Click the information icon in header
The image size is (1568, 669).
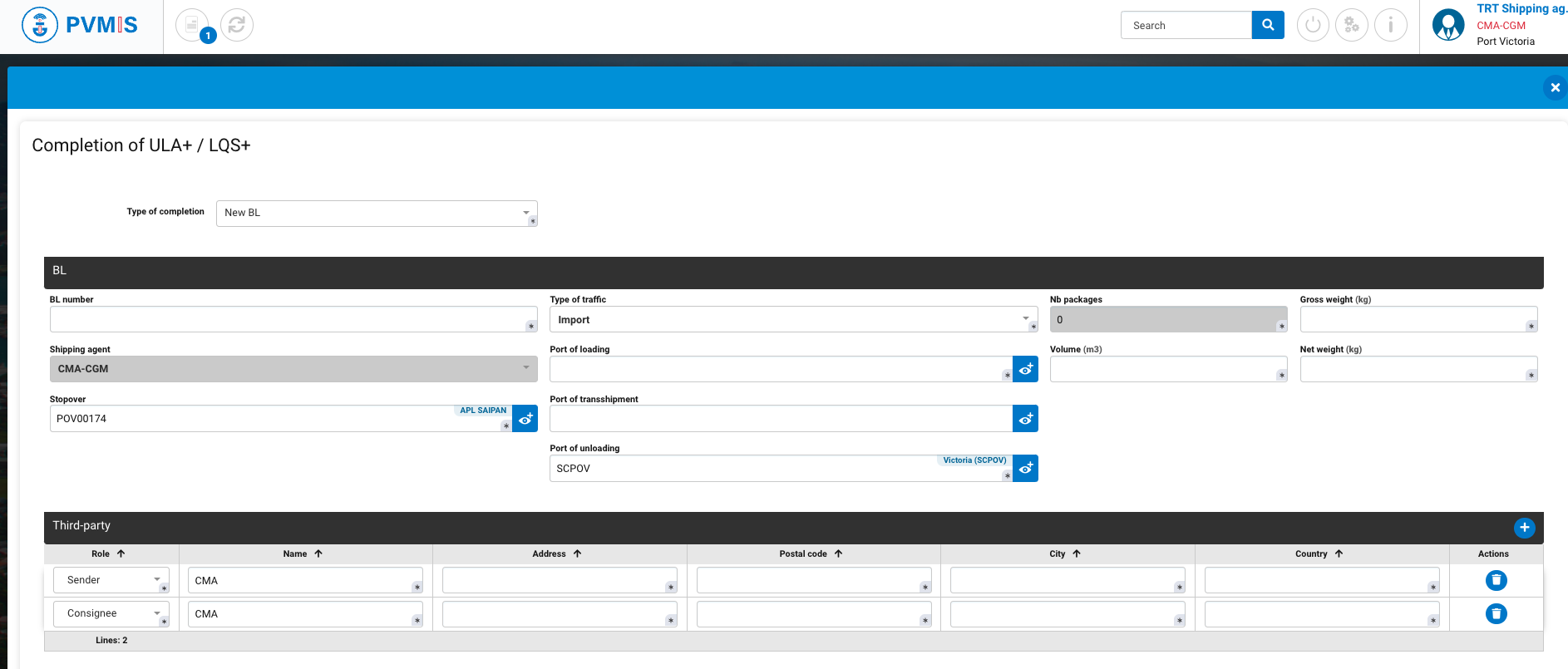(1390, 25)
